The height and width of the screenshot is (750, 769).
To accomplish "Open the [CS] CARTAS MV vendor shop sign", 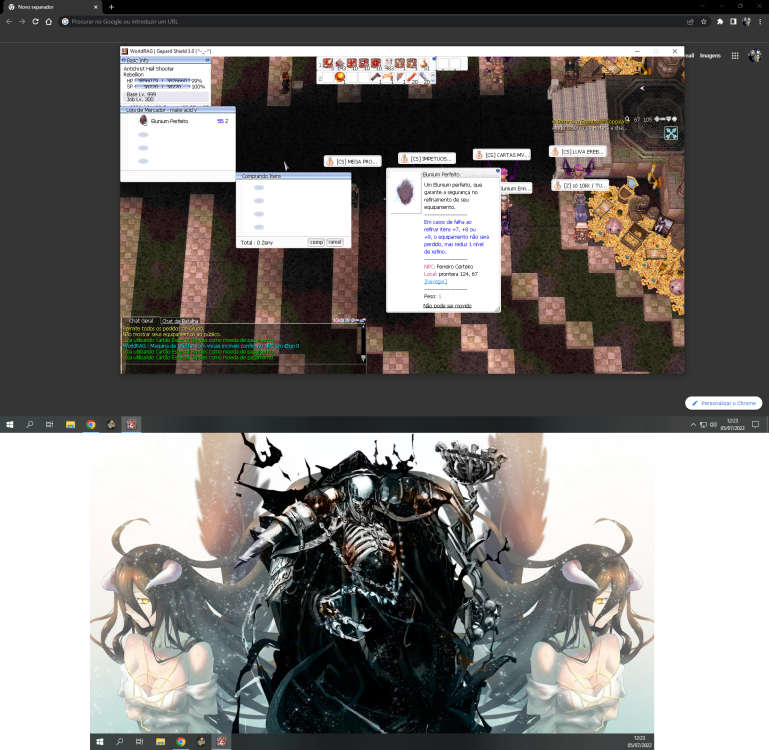I will point(501,155).
